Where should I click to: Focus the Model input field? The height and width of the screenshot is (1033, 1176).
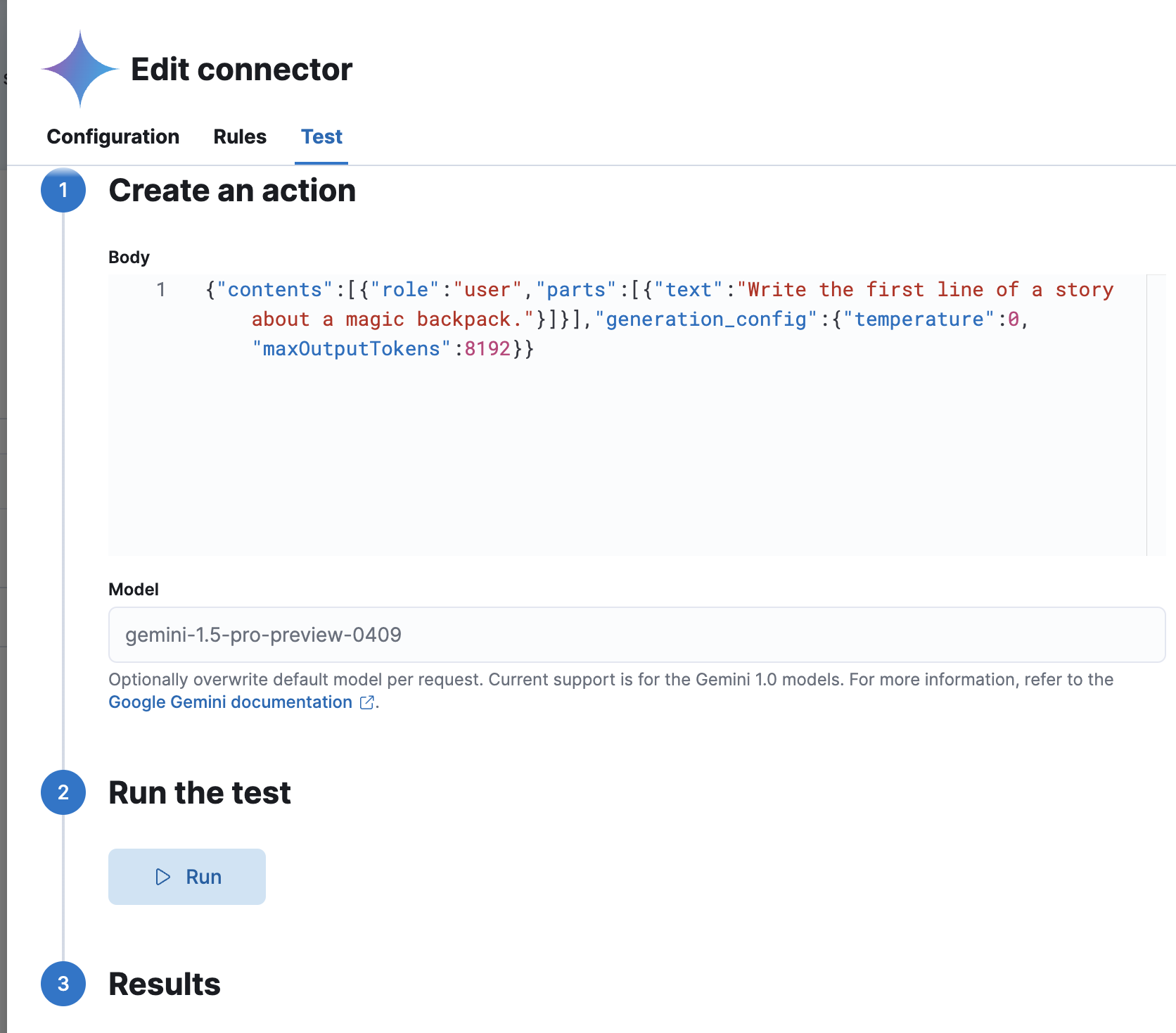click(637, 635)
